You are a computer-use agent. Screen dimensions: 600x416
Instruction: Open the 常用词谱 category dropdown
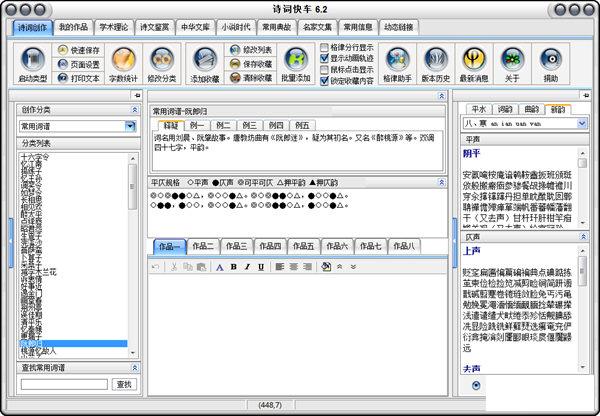point(130,126)
